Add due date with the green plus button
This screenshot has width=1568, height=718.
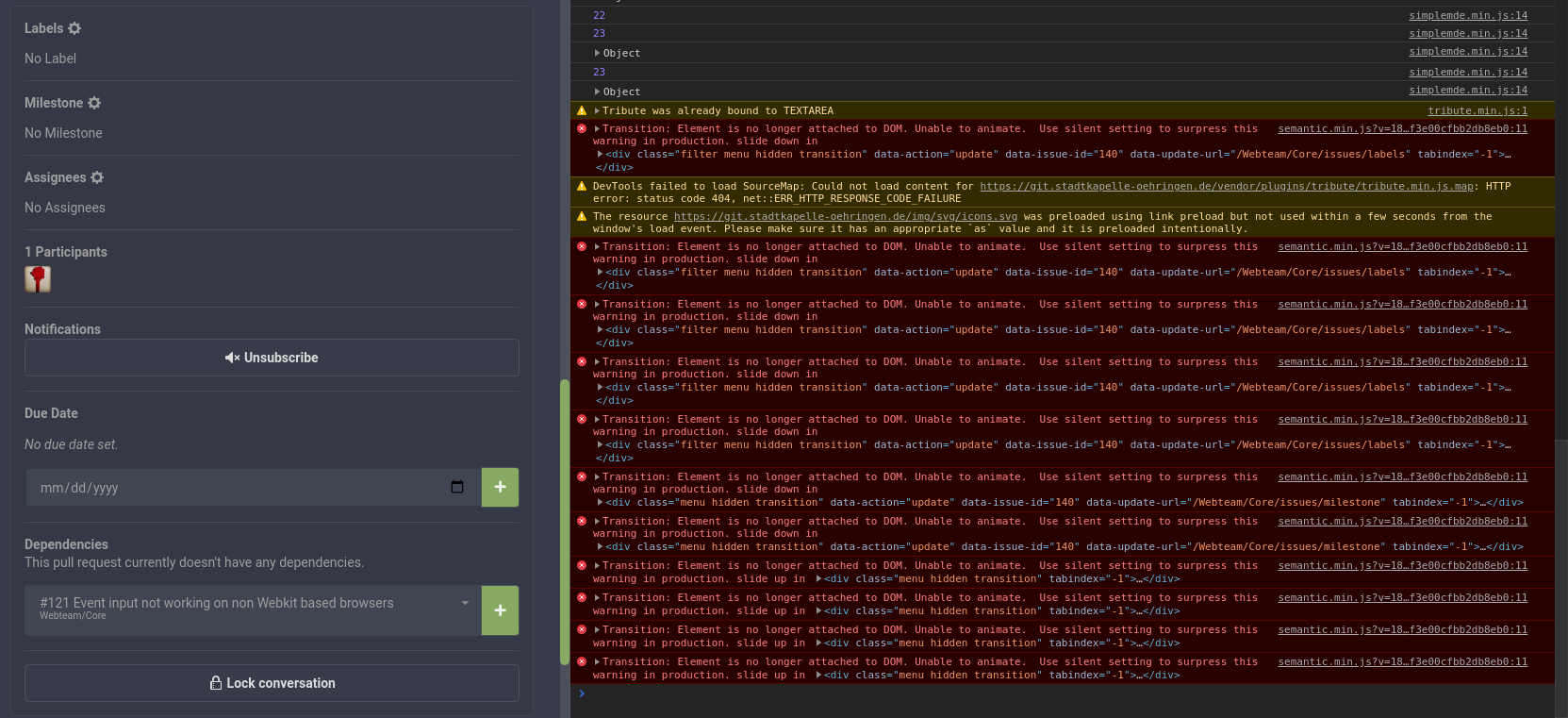click(x=501, y=487)
